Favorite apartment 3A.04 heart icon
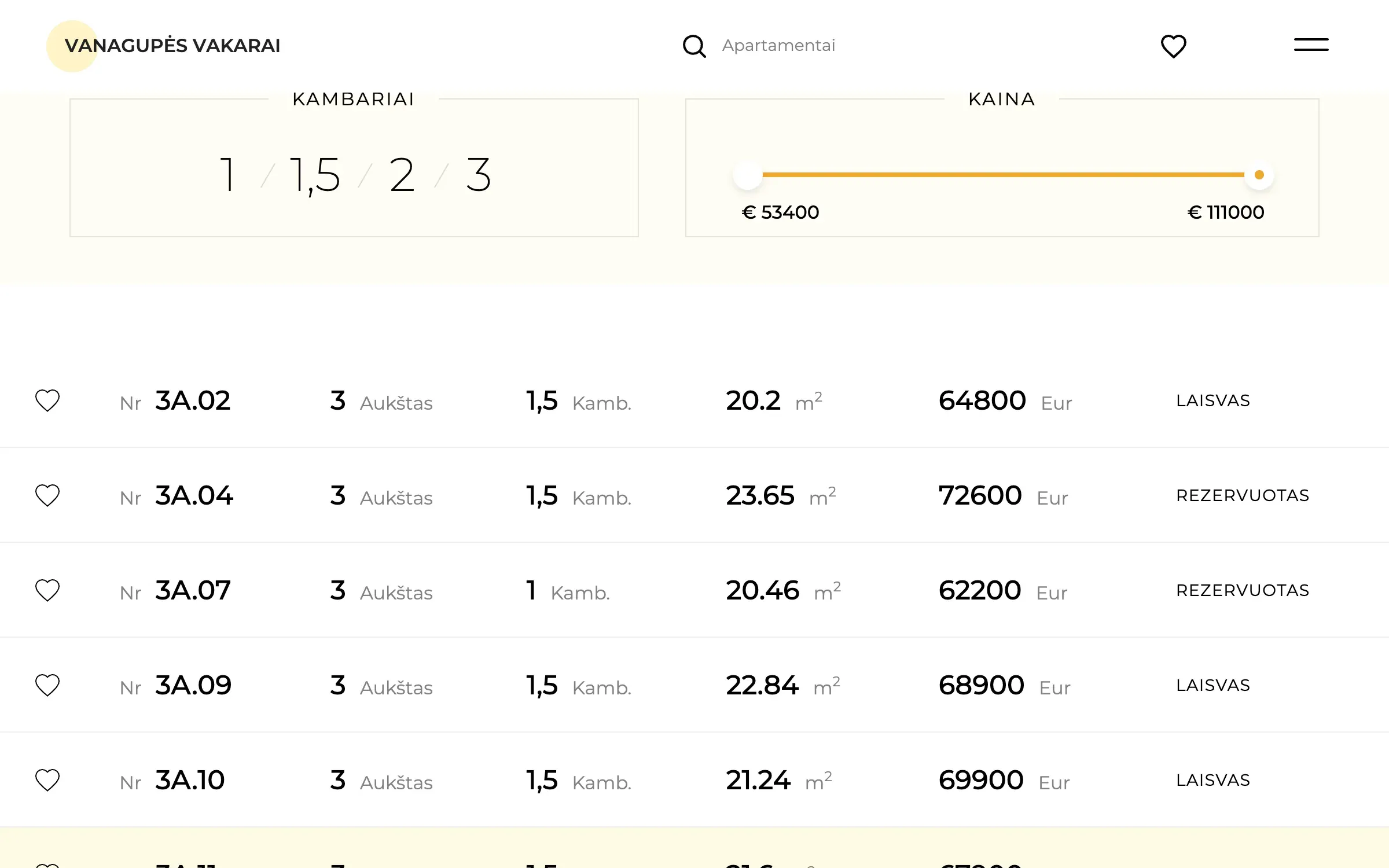 click(47, 495)
